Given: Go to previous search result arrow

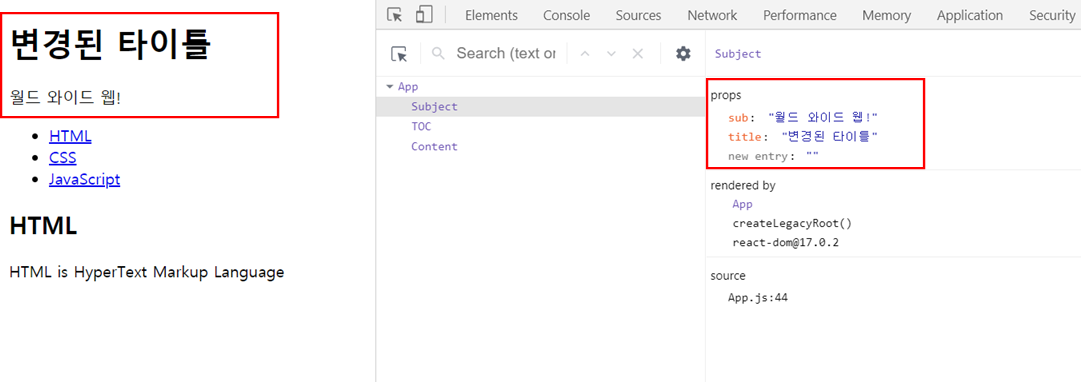Looking at the screenshot, I should coord(585,54).
